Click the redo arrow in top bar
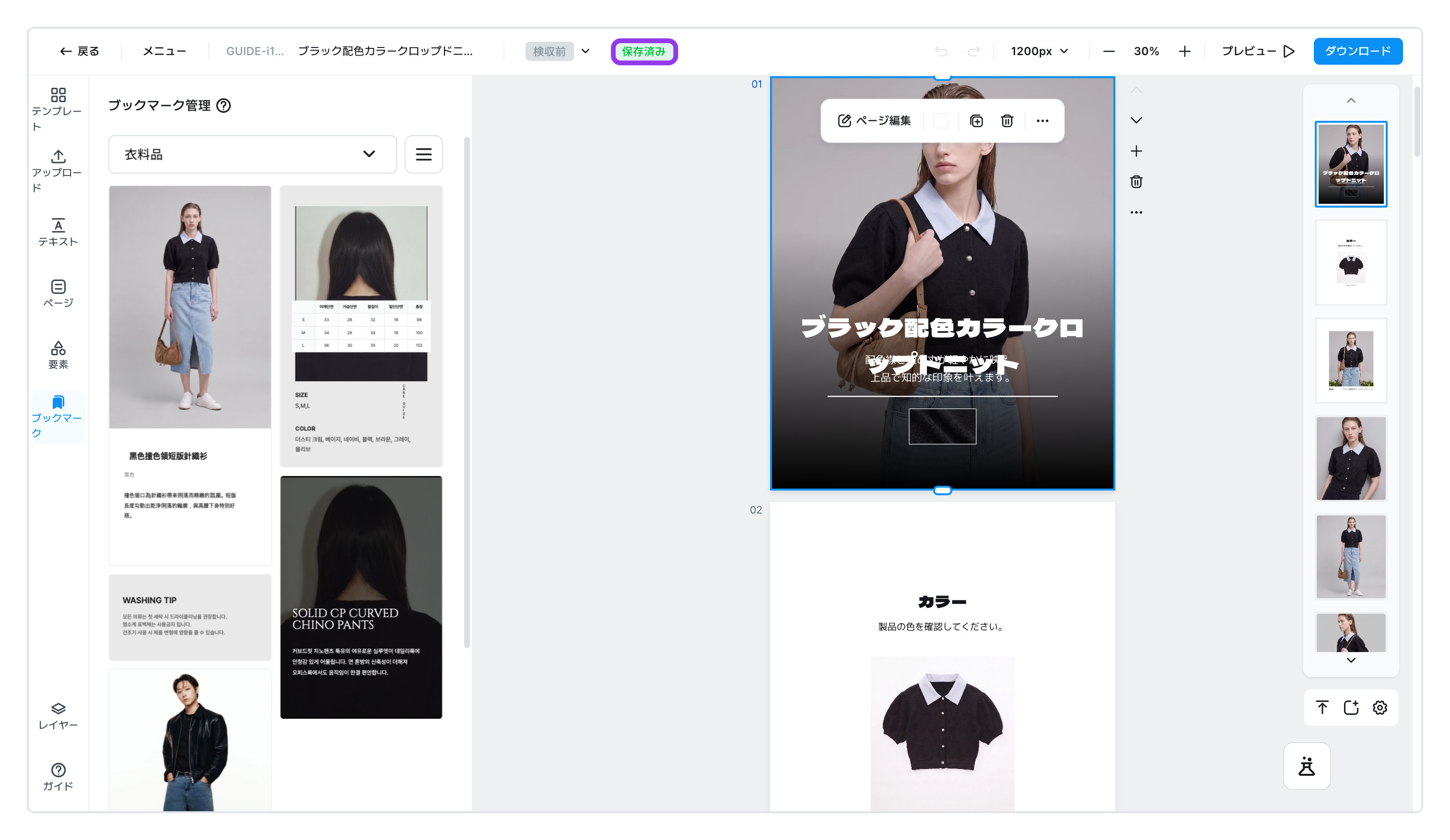This screenshot has height=840, width=1450. click(x=973, y=51)
